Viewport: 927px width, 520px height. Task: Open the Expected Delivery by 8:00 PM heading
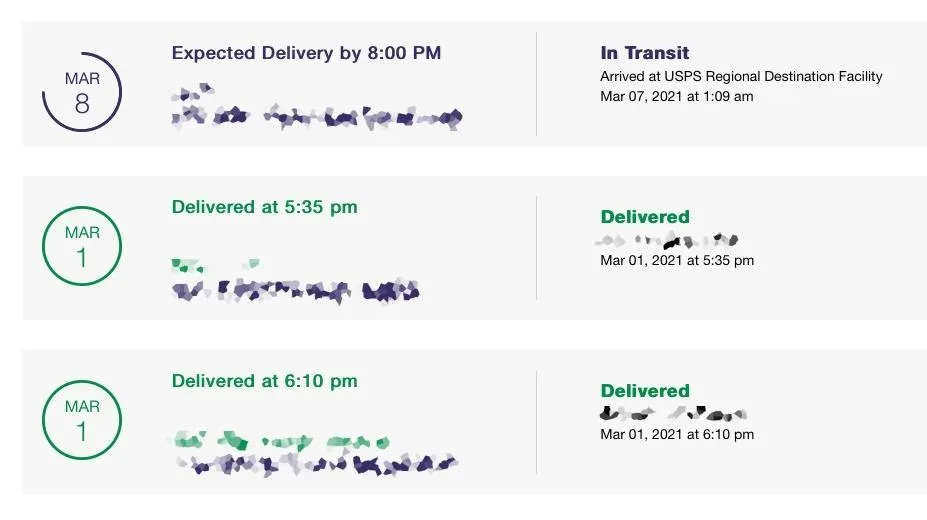click(306, 53)
